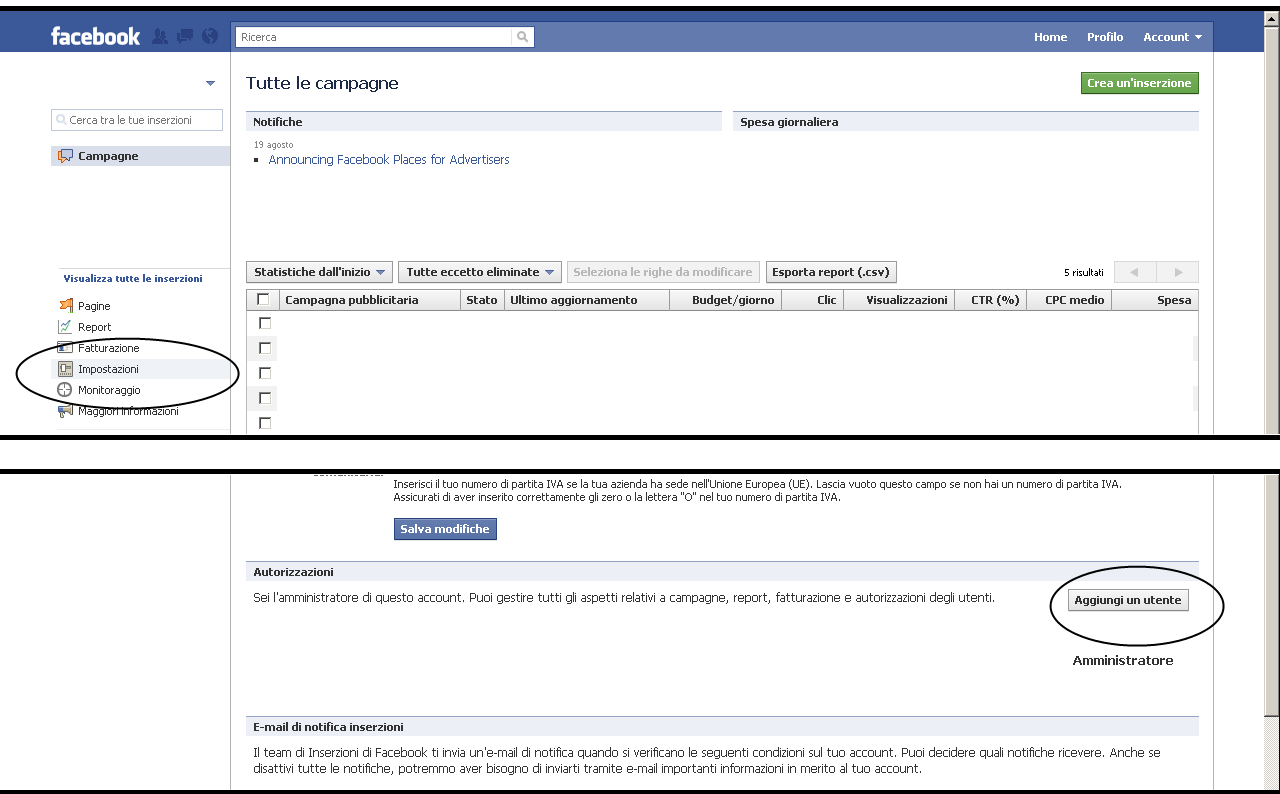Open Impostazioni in the sidebar

(x=108, y=369)
